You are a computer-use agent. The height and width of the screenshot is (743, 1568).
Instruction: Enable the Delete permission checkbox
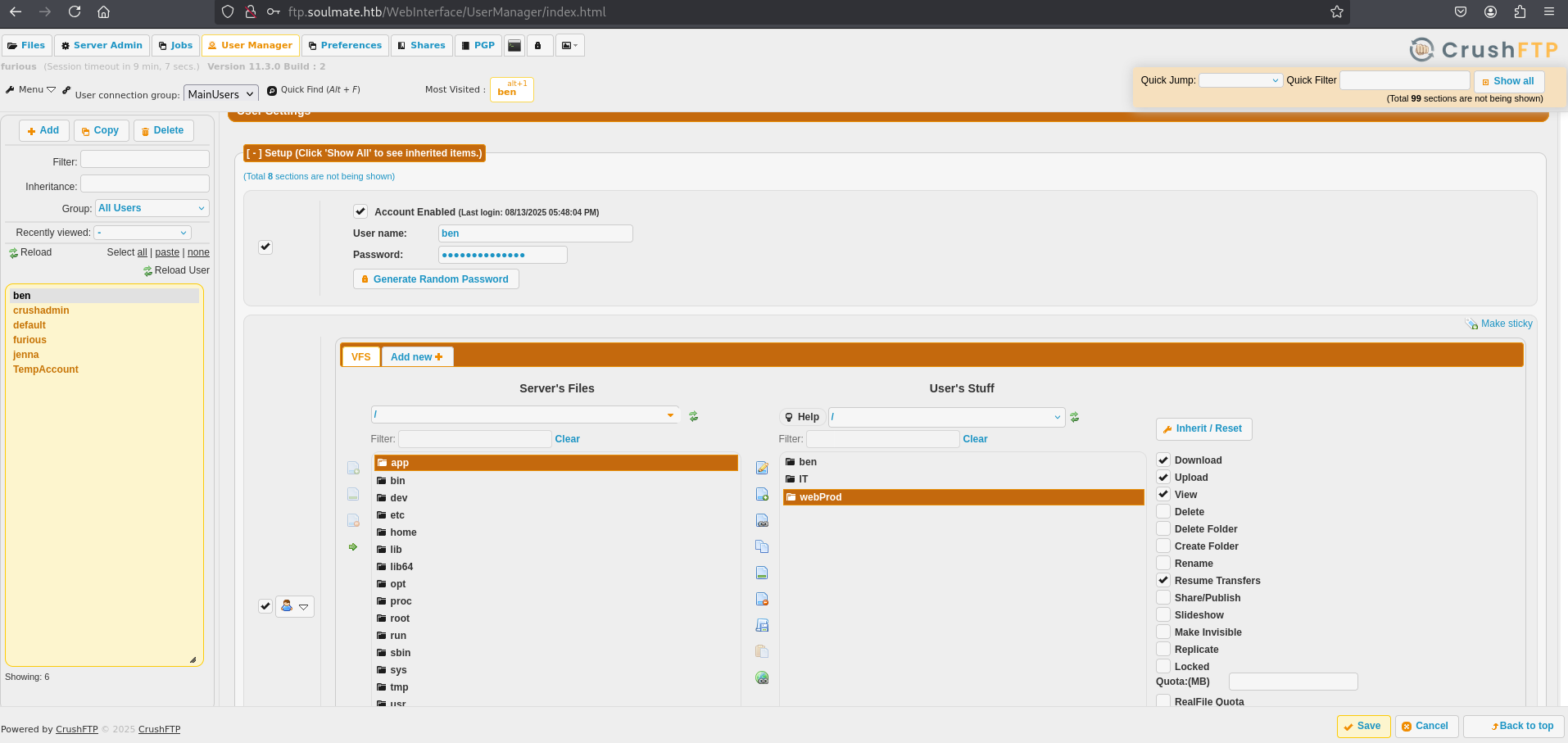pyautogui.click(x=1163, y=511)
